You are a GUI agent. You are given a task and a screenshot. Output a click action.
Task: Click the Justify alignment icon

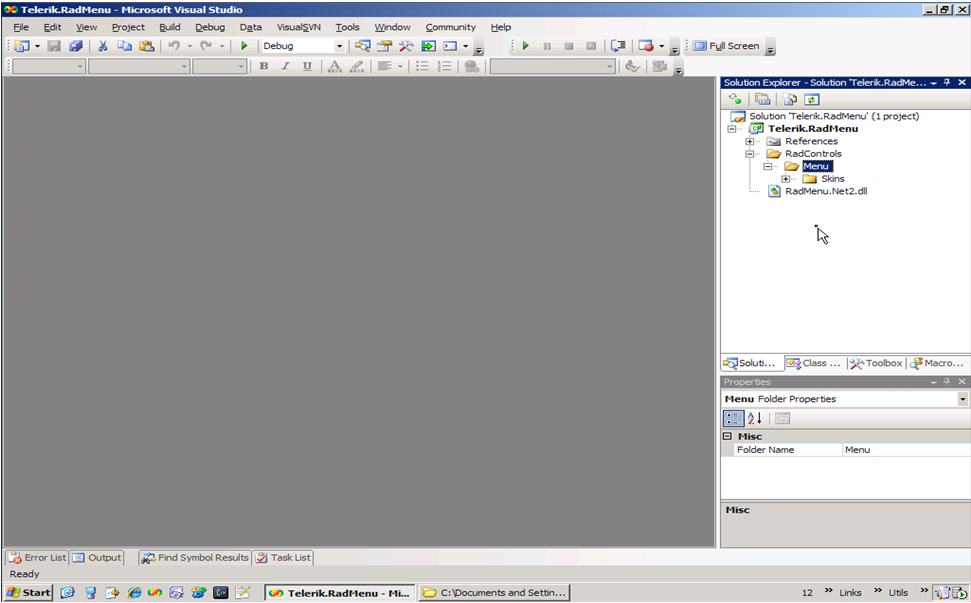[x=385, y=66]
